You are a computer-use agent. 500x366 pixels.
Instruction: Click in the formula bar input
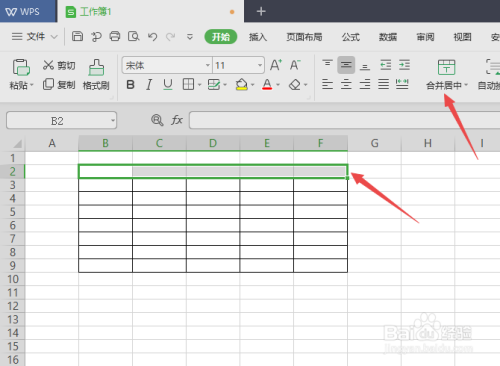[x=344, y=120]
